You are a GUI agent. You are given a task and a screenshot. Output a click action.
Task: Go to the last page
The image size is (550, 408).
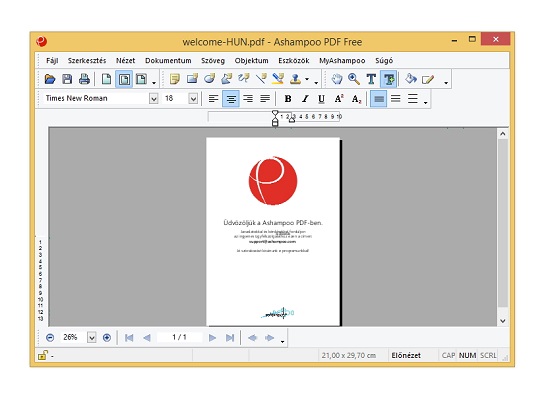[230, 338]
